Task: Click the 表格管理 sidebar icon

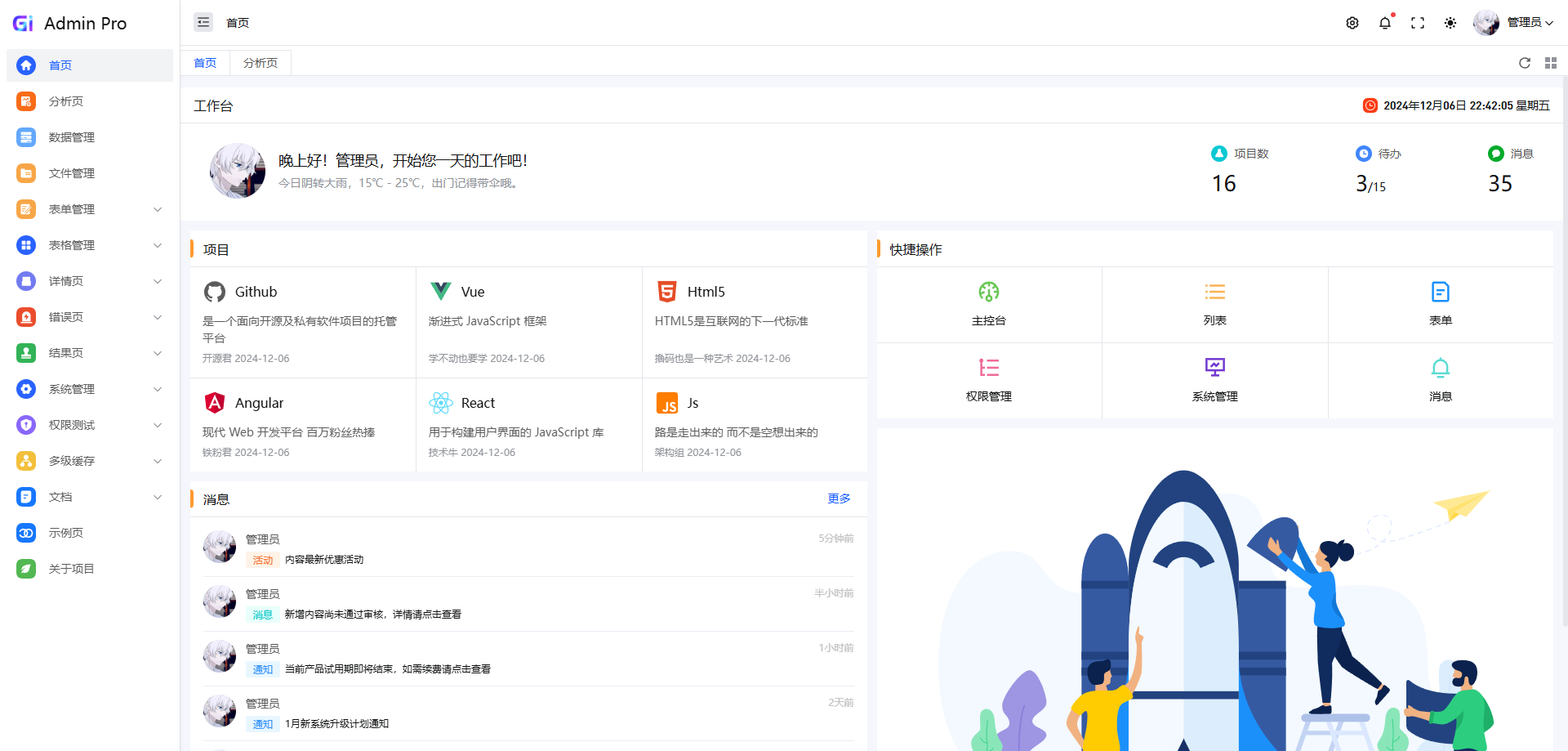Action: coord(26,245)
